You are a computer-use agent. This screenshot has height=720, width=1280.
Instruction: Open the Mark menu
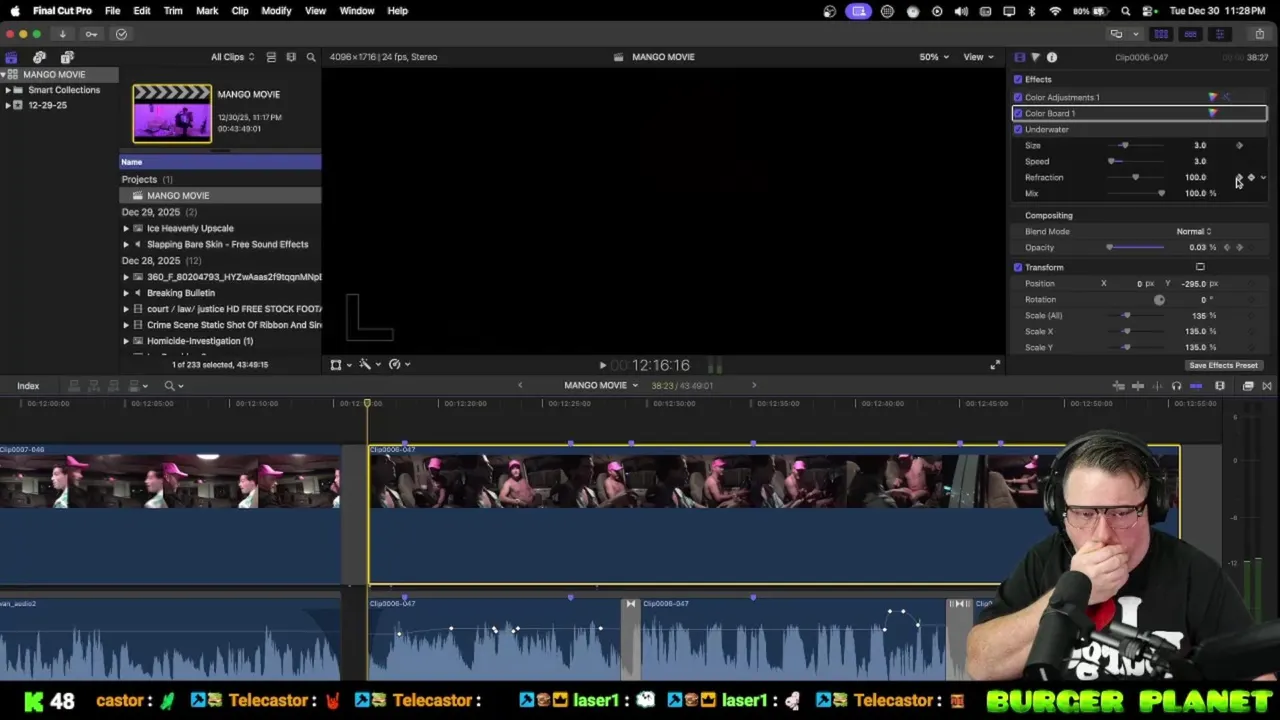[207, 11]
